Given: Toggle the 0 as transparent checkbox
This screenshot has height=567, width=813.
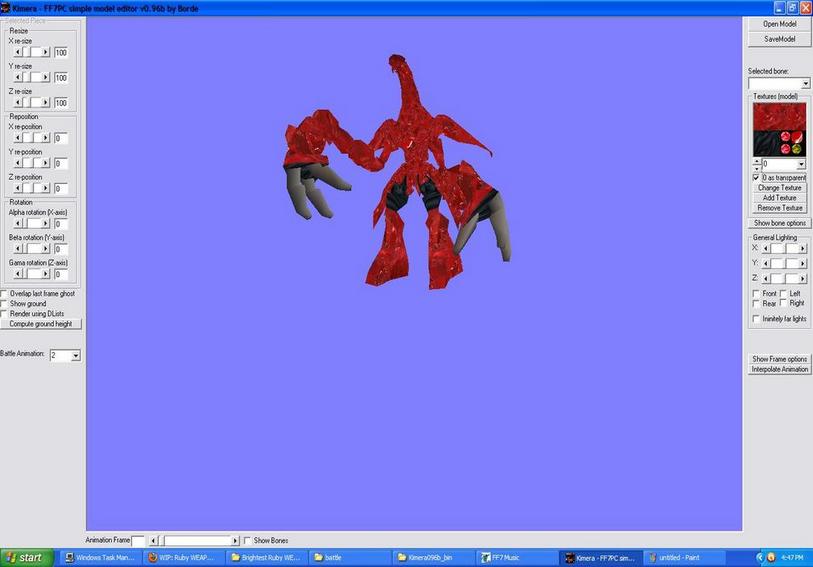Looking at the screenshot, I should coord(756,178).
